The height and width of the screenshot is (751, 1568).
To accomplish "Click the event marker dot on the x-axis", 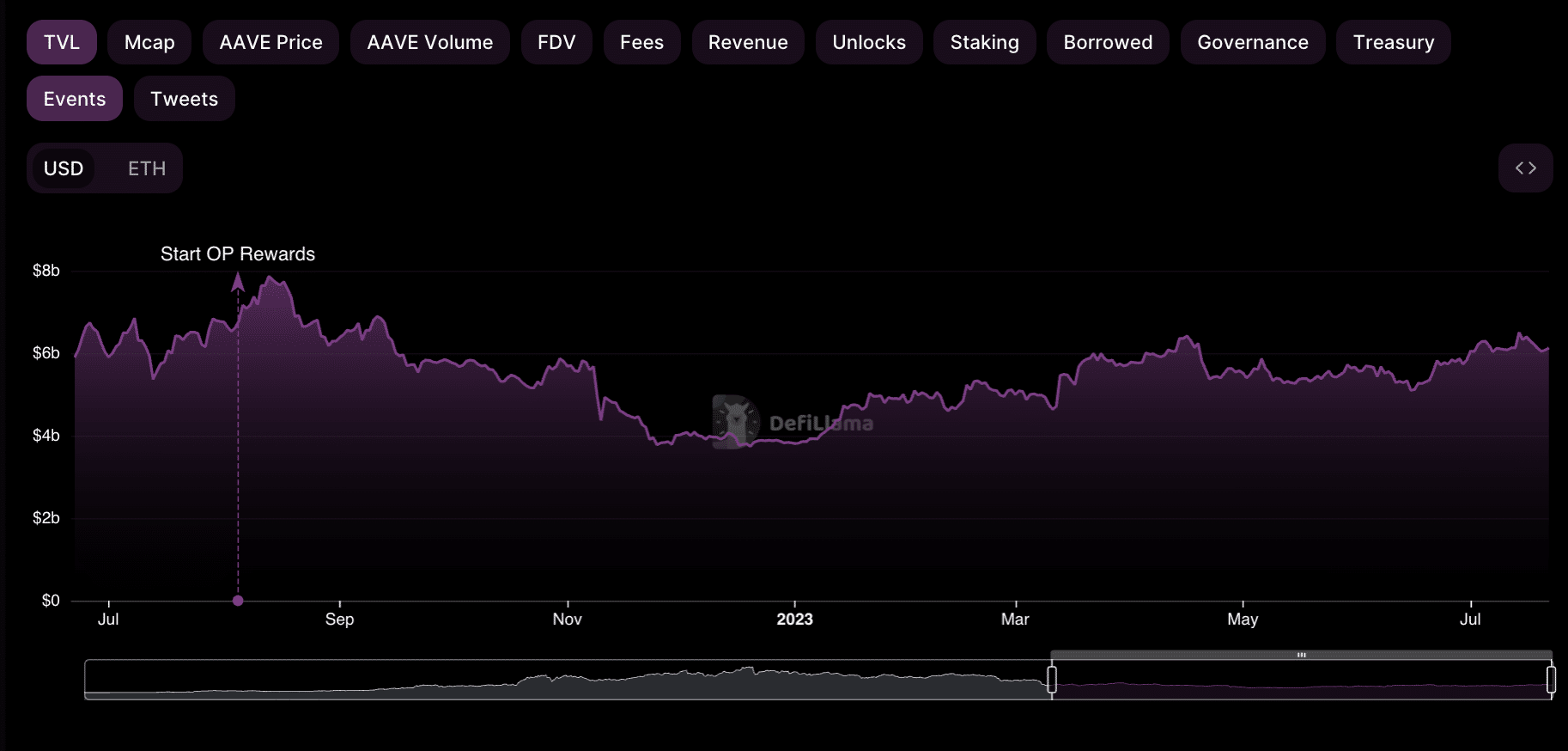I will point(238,601).
